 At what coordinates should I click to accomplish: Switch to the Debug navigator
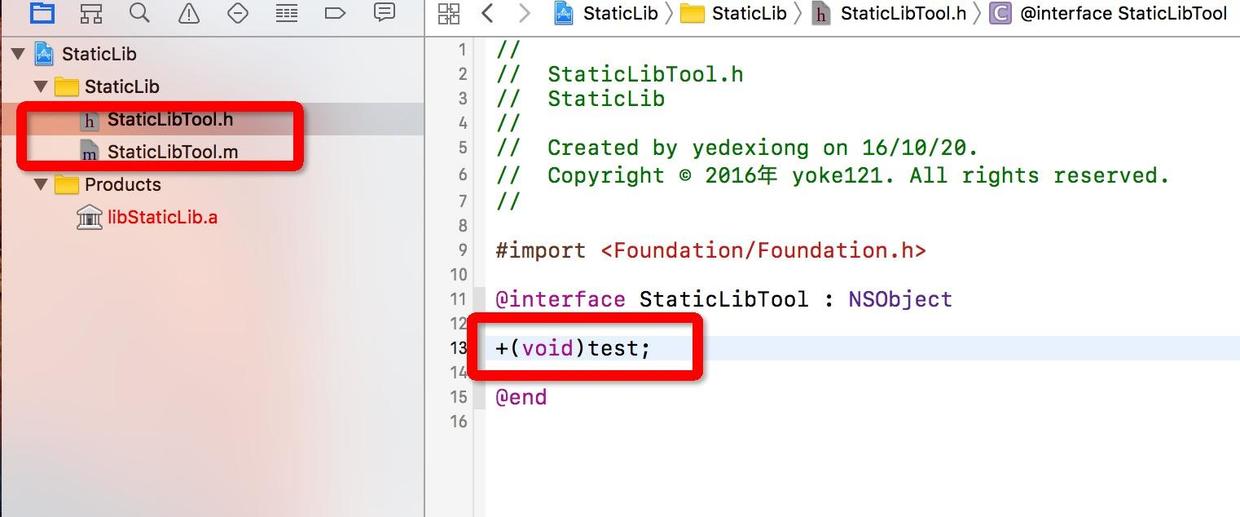pos(287,13)
